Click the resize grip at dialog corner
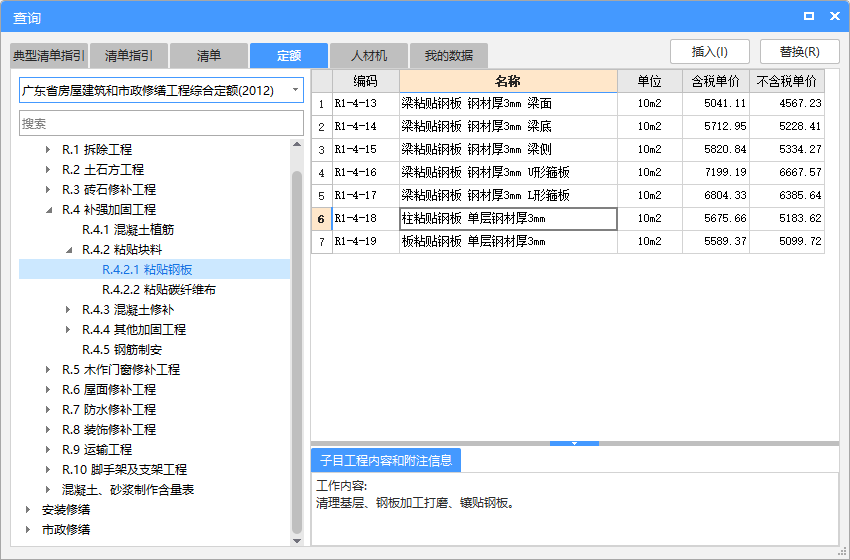This screenshot has width=850, height=560. pyautogui.click(x=842, y=552)
